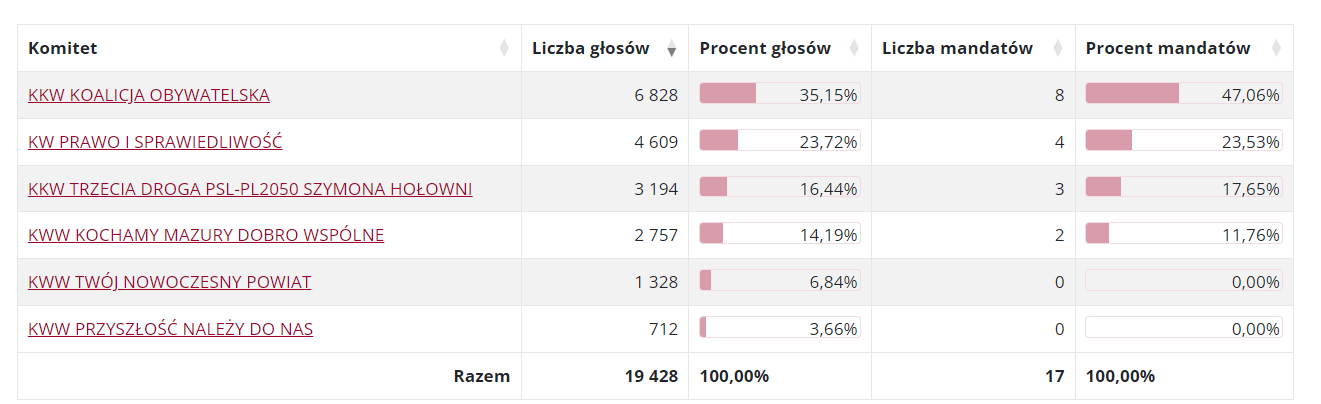The height and width of the screenshot is (404, 1321).
Task: Open KWW Kochamy Mazury Dobro Wspólne link
Action: coord(206,235)
